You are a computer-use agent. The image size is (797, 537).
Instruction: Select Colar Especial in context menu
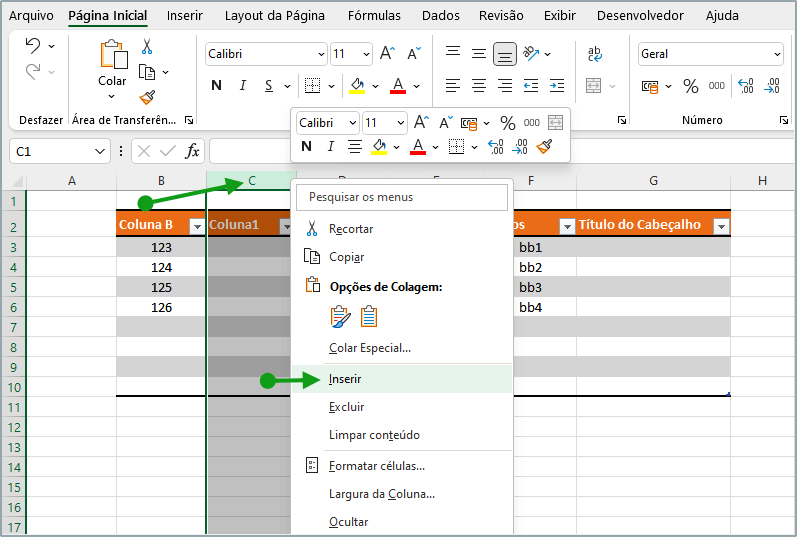pyautogui.click(x=402, y=348)
